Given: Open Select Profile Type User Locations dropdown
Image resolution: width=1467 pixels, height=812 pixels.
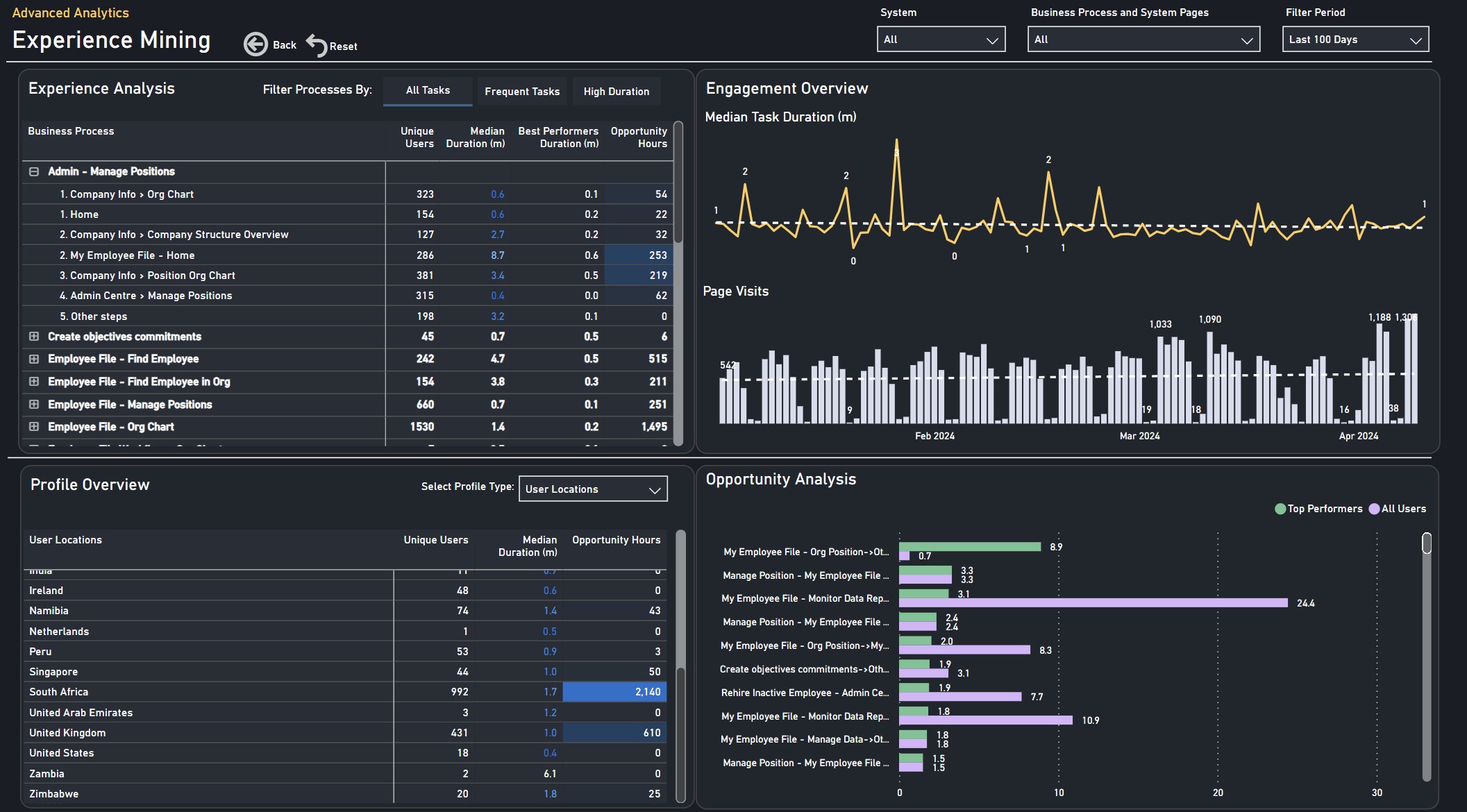Looking at the screenshot, I should [x=592, y=489].
